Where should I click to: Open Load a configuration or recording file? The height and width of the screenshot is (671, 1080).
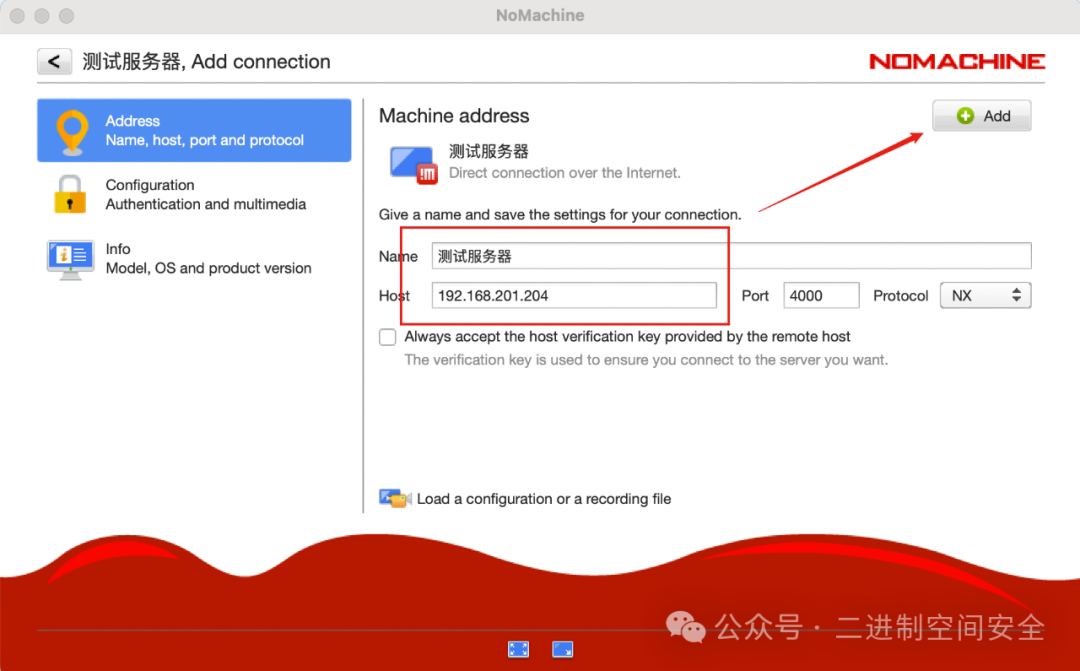[543, 499]
